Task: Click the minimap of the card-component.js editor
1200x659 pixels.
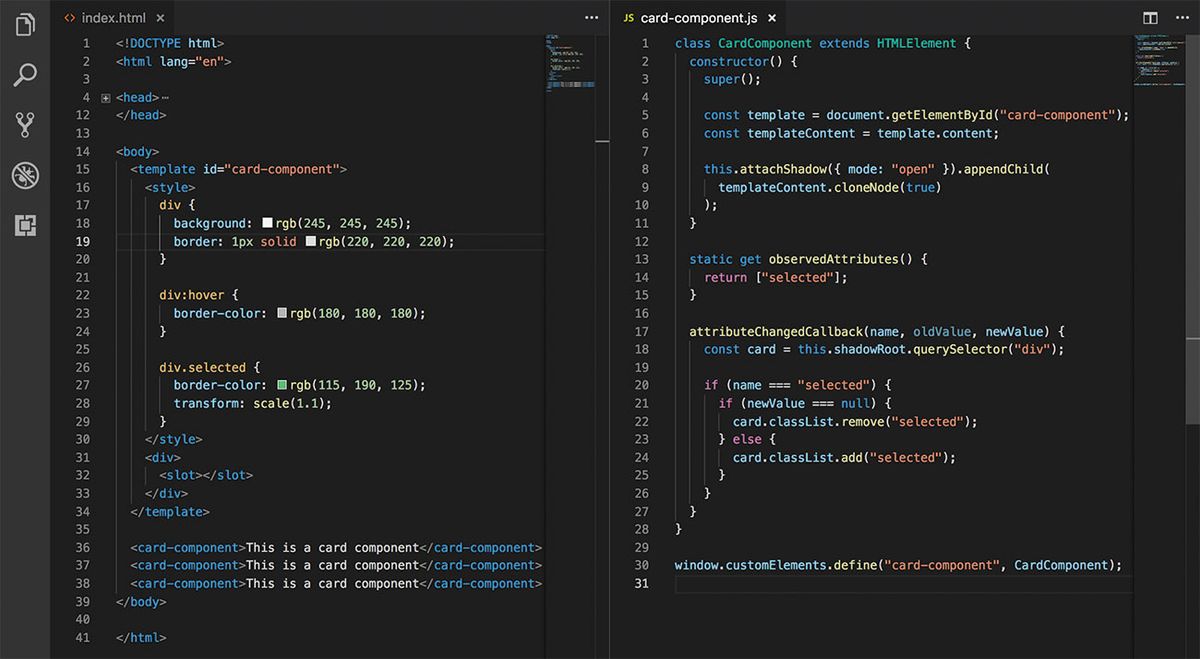Action: point(1156,60)
